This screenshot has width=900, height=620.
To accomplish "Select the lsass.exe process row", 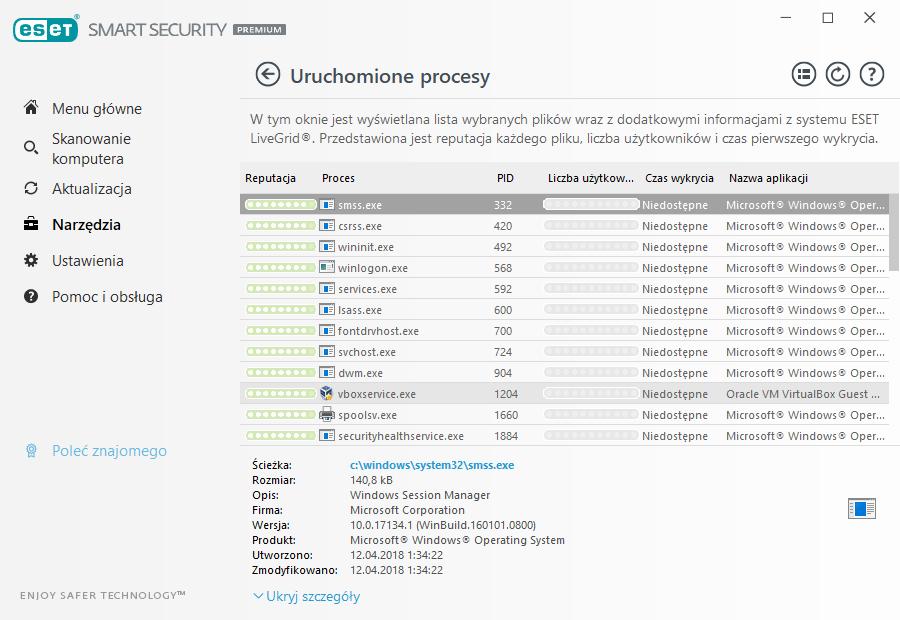I will tap(564, 309).
